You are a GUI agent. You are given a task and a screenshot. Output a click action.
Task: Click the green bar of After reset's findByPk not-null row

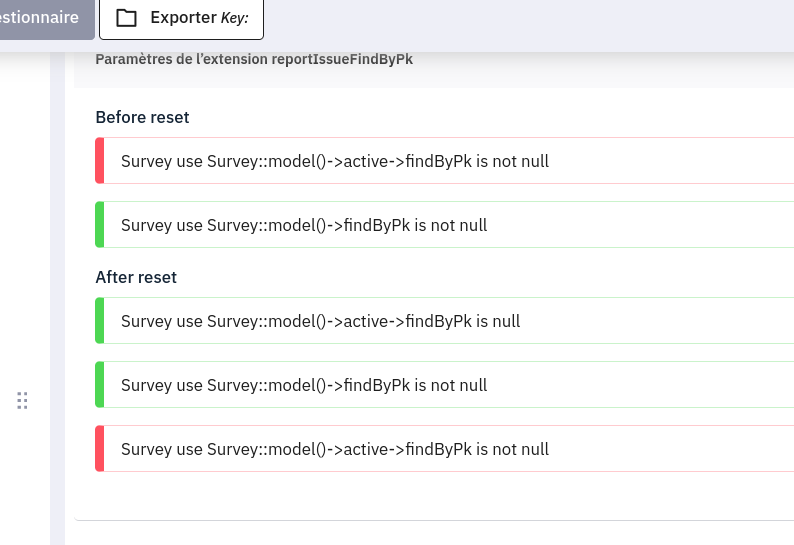[100, 385]
